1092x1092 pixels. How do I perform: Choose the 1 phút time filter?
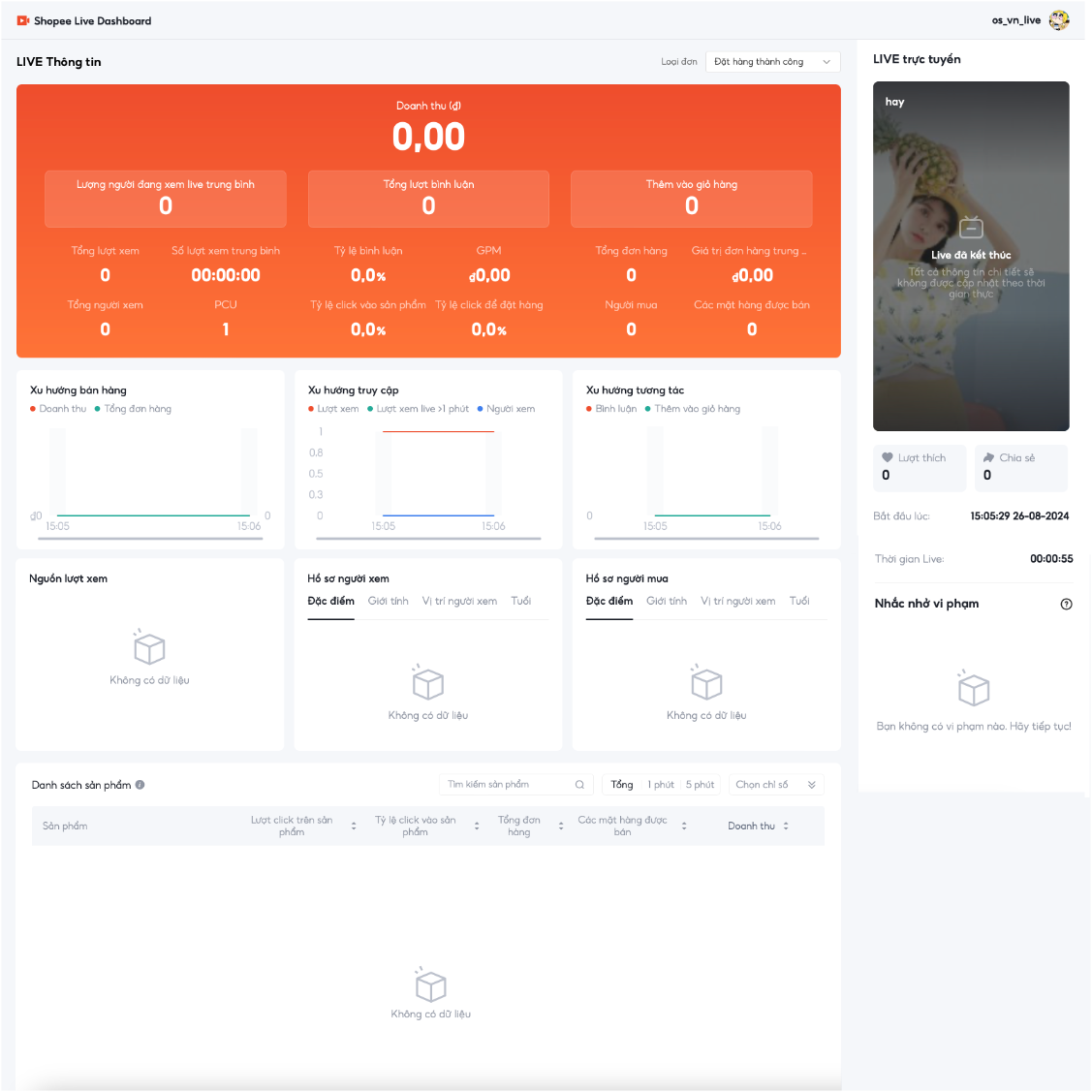click(660, 785)
